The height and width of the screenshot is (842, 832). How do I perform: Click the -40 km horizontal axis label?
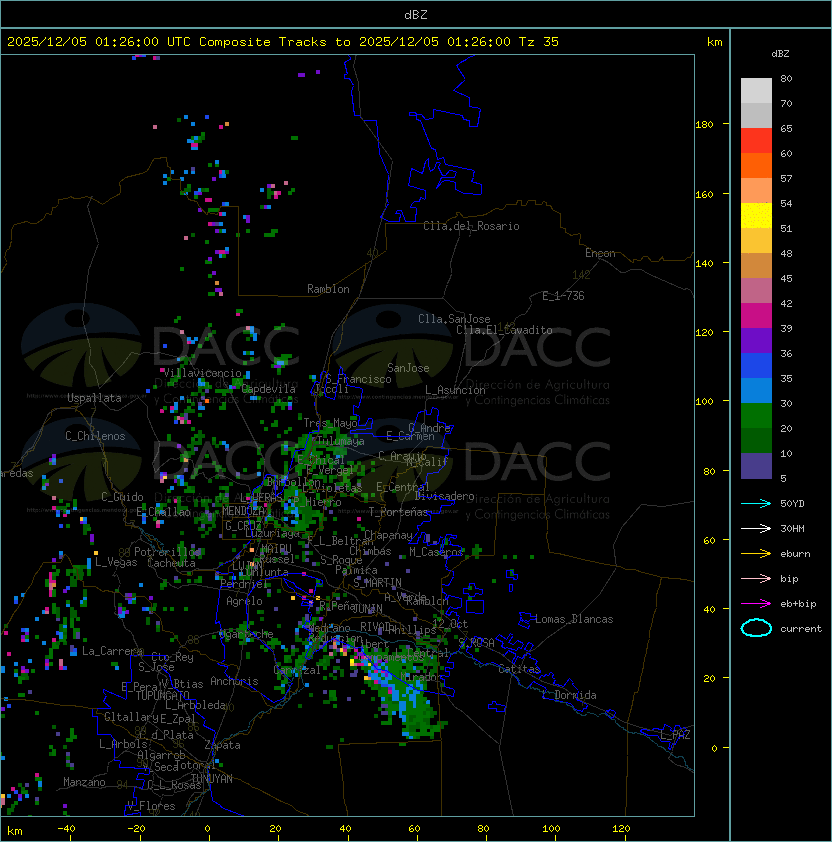[66, 829]
